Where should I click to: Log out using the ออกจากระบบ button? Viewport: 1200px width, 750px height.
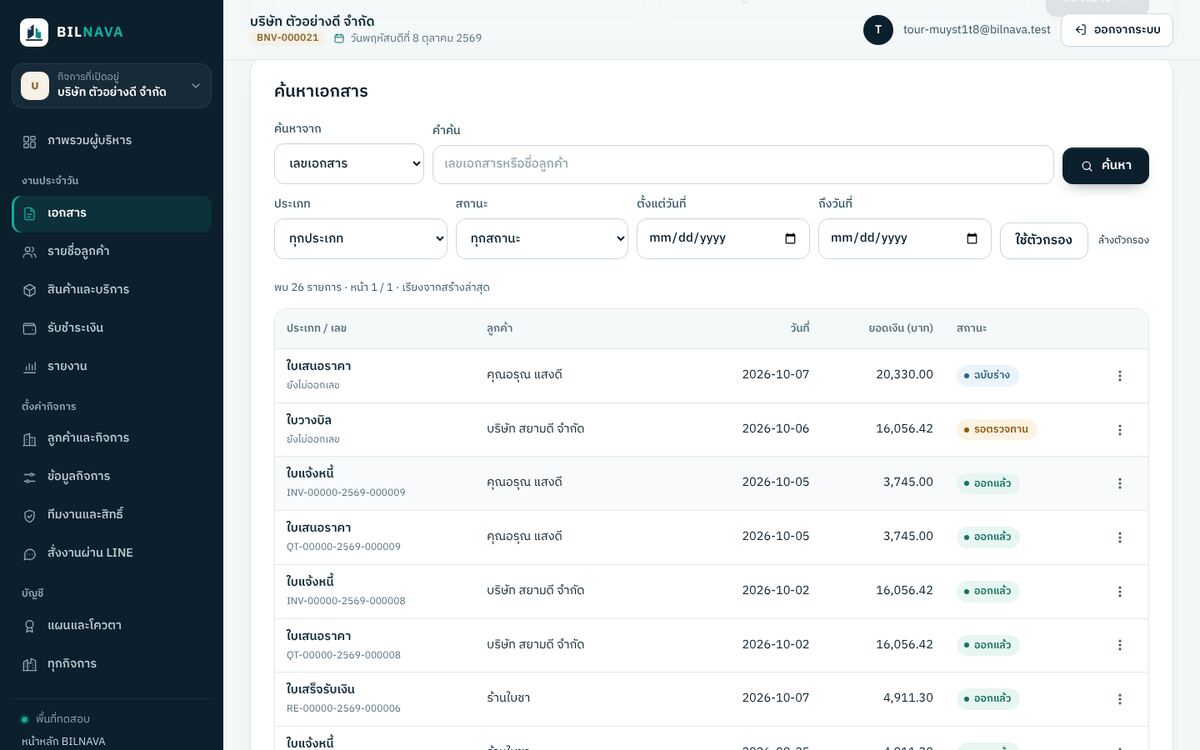click(1117, 30)
